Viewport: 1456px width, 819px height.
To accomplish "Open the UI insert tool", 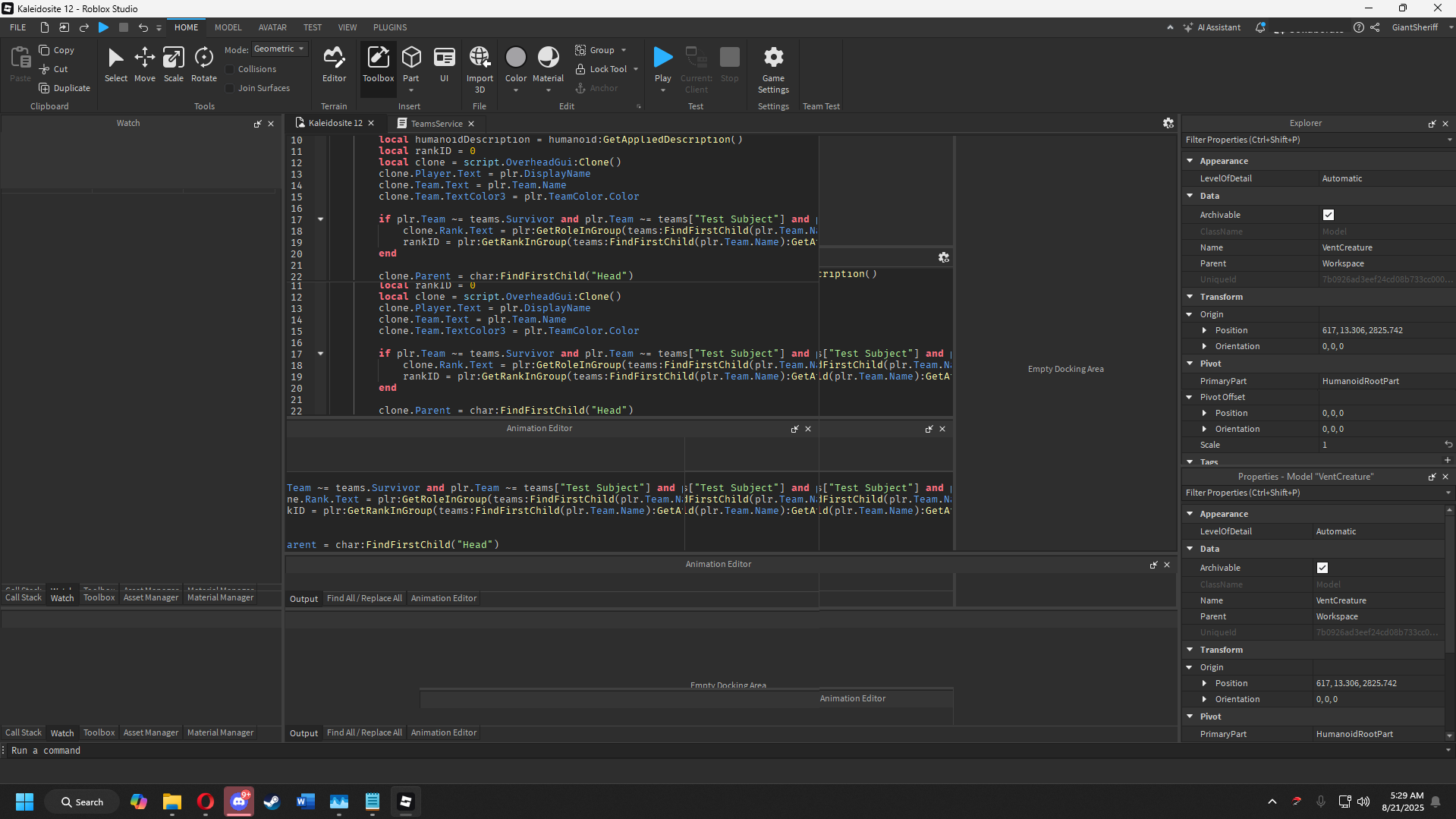I will [444, 65].
